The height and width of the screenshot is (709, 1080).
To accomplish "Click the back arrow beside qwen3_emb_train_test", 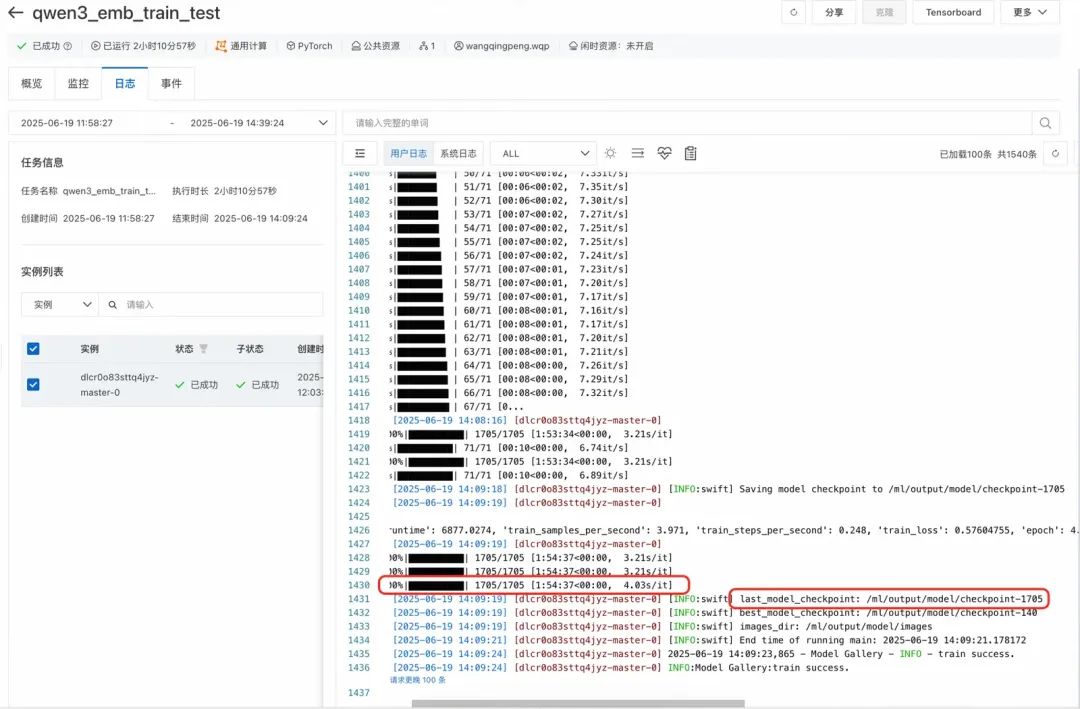I will [15, 14].
